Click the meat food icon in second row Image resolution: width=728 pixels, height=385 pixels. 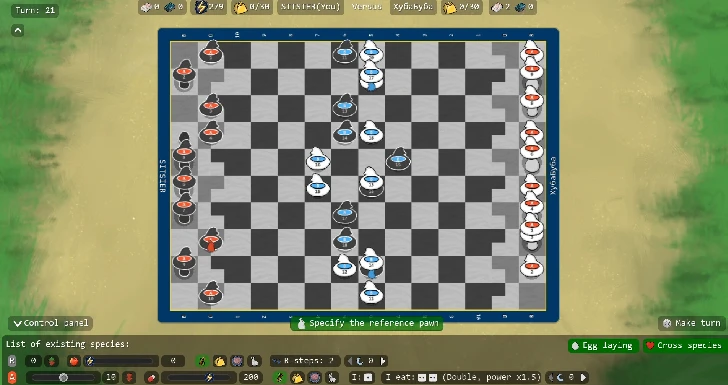coord(151,377)
